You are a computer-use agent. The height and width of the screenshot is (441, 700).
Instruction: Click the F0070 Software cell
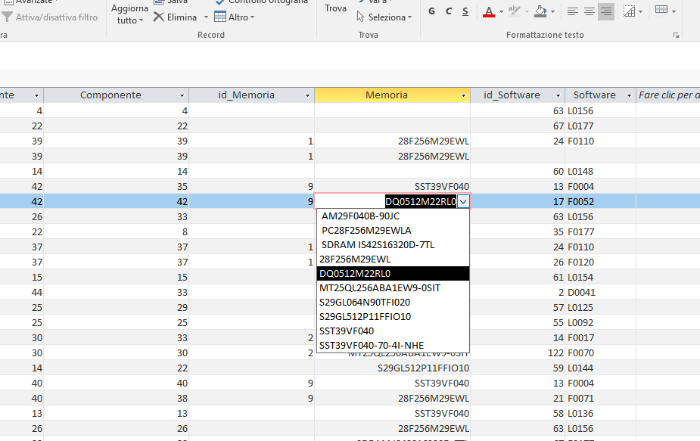click(600, 353)
